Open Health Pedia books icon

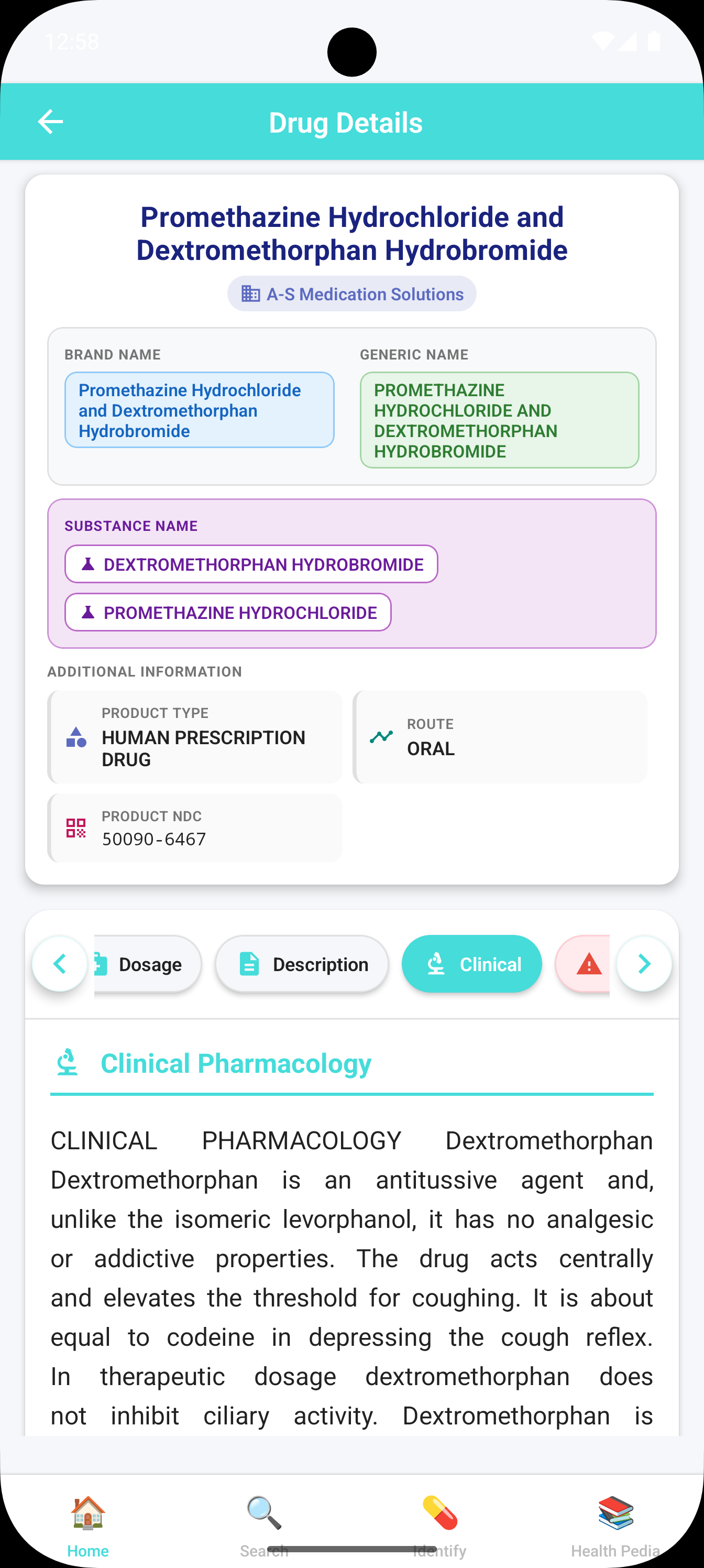615,1512
